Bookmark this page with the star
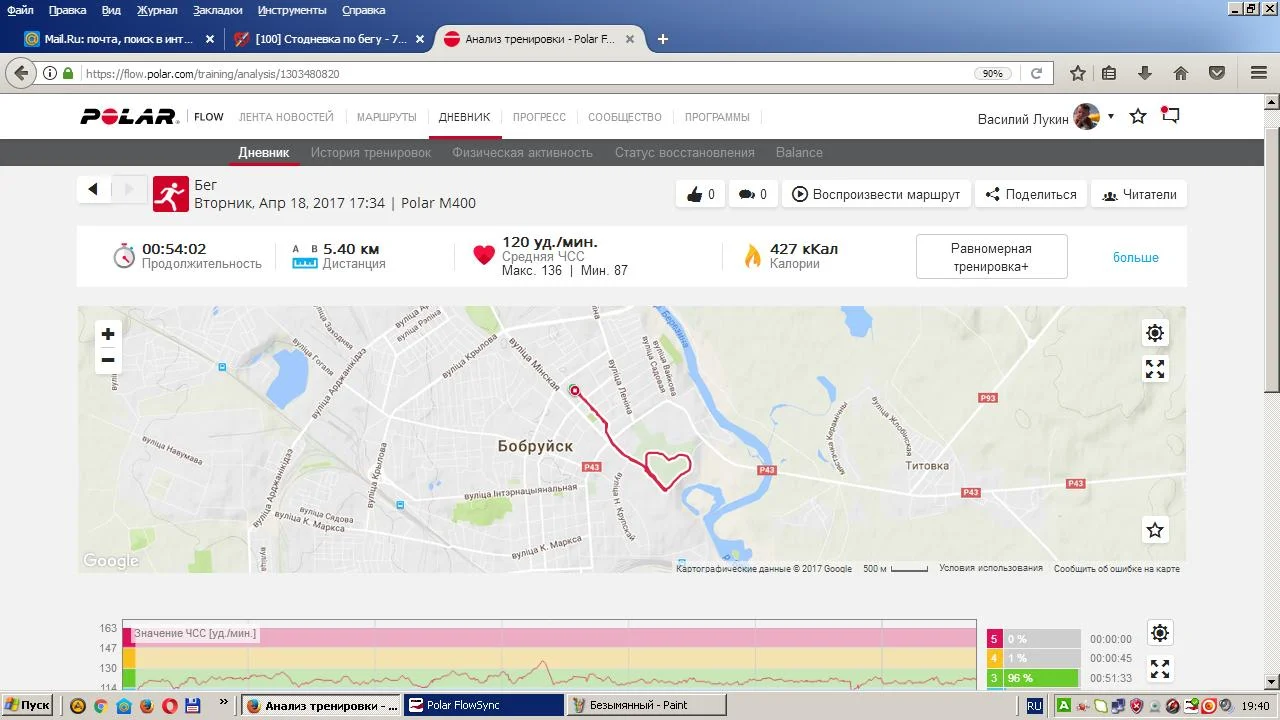Screen dimensions: 1280x720 1077,73
